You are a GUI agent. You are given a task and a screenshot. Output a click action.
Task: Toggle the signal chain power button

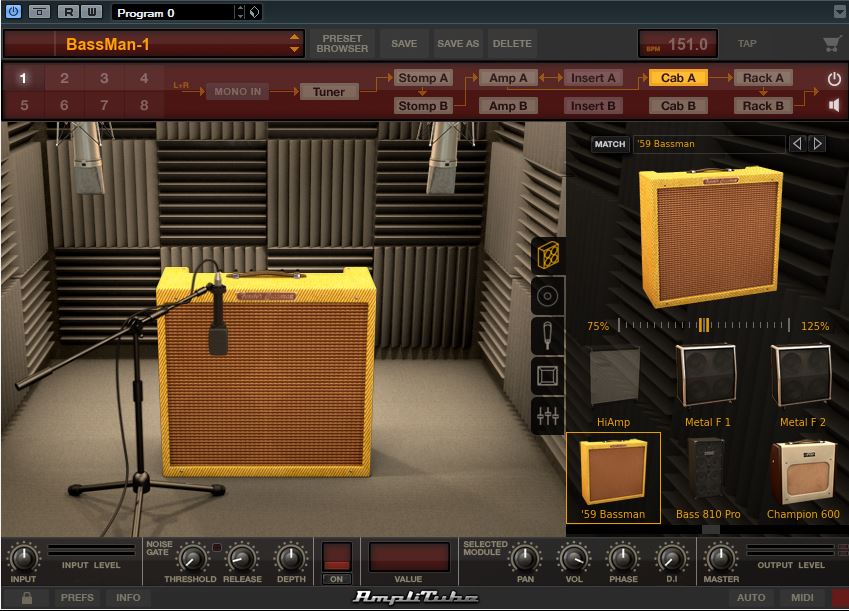point(834,79)
